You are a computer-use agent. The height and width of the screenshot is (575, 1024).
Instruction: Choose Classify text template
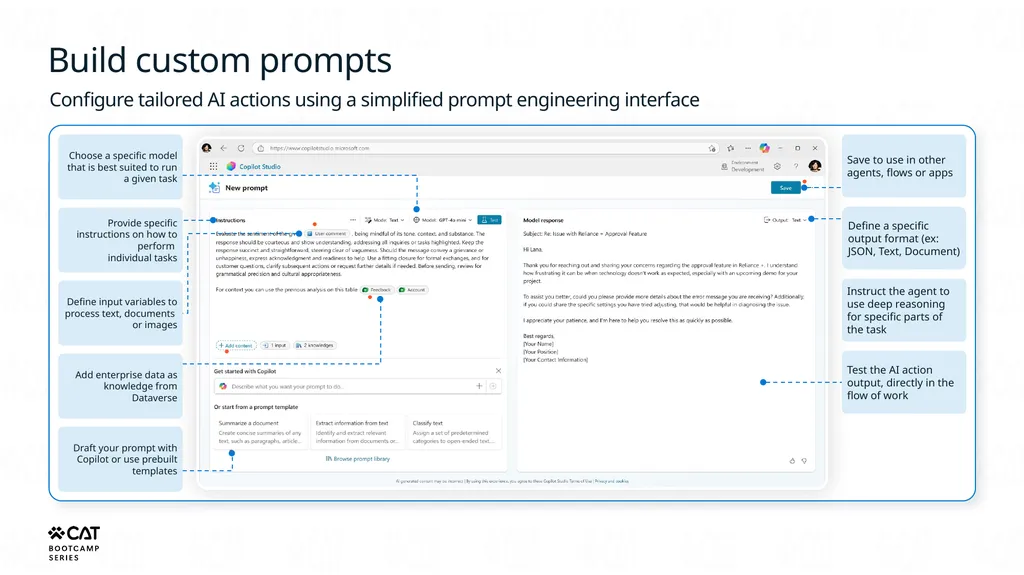tap(454, 432)
